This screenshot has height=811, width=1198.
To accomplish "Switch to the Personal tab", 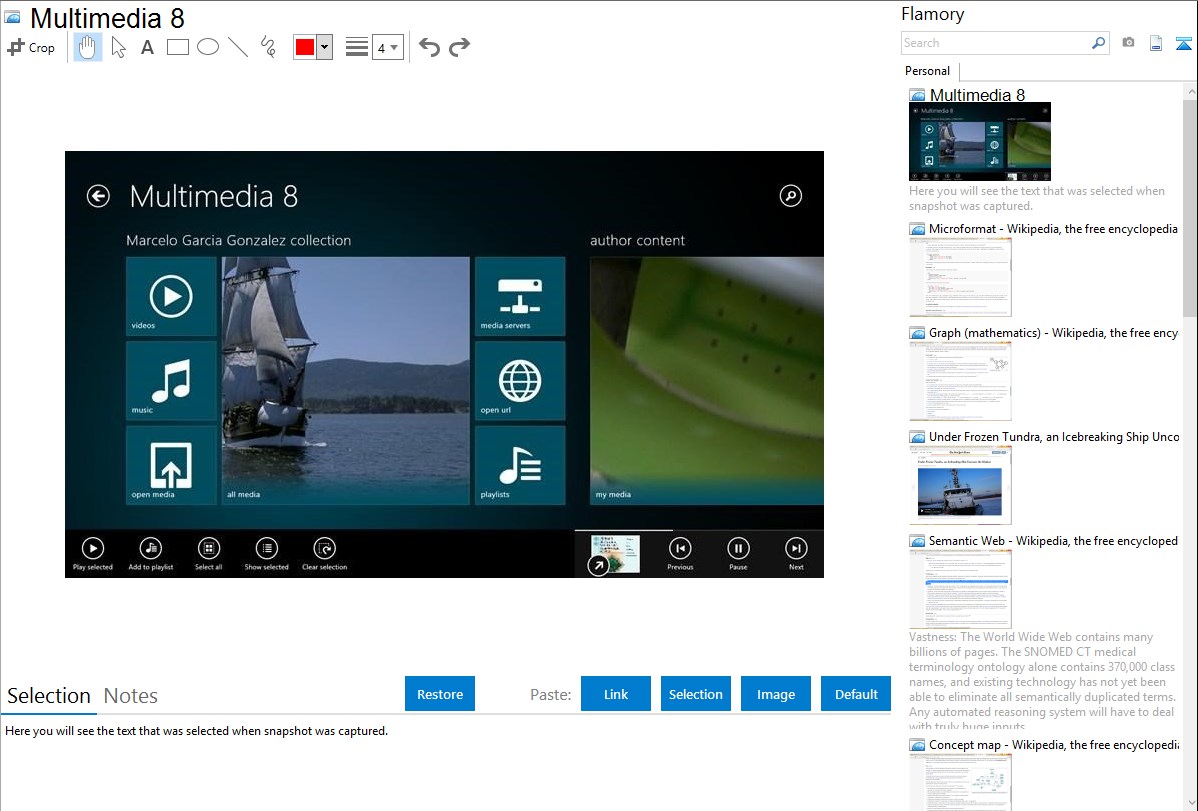I will (x=928, y=71).
